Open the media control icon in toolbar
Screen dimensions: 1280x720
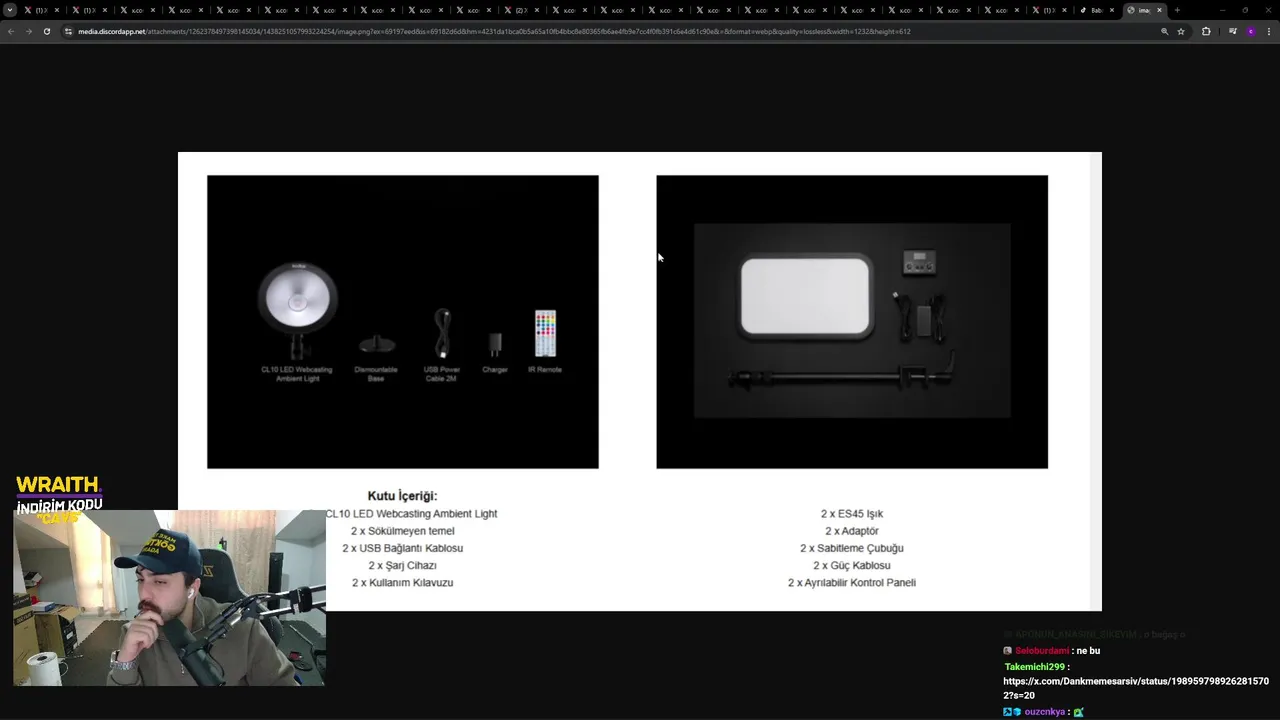pyautogui.click(x=1233, y=31)
